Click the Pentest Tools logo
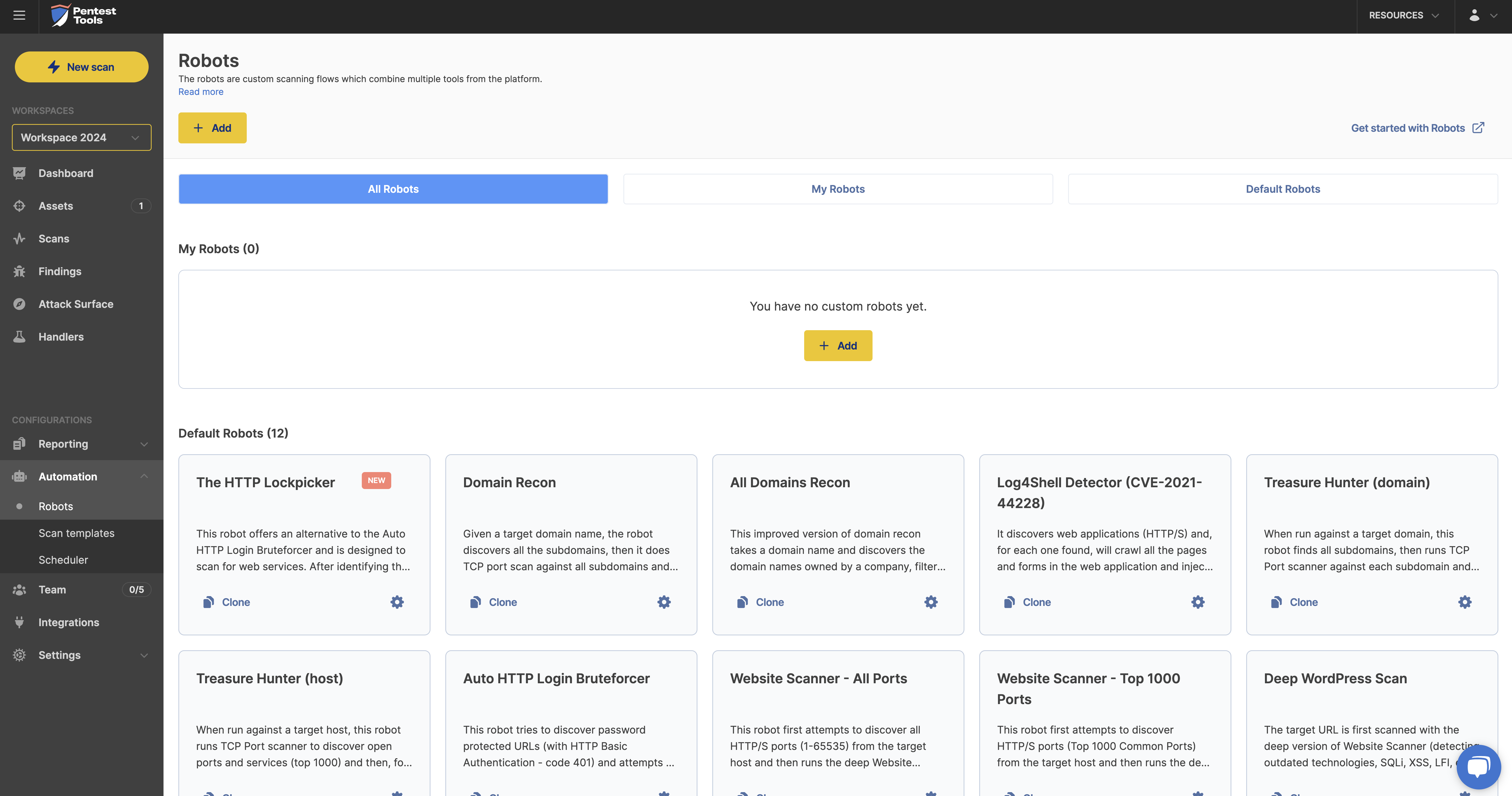Screen dimensions: 1512x796 tap(83, 15)
